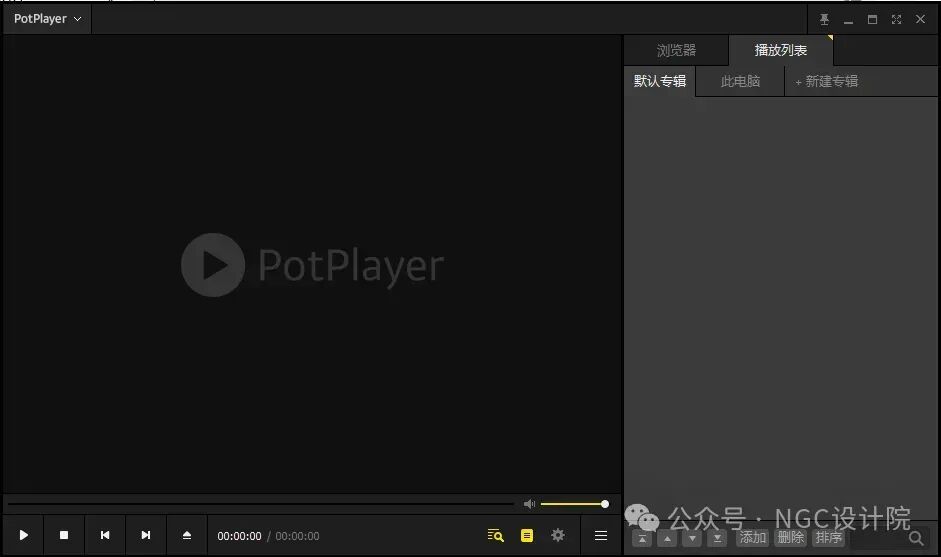Open the hamburger menu in control bar
The width and height of the screenshot is (941, 557).
coord(601,535)
